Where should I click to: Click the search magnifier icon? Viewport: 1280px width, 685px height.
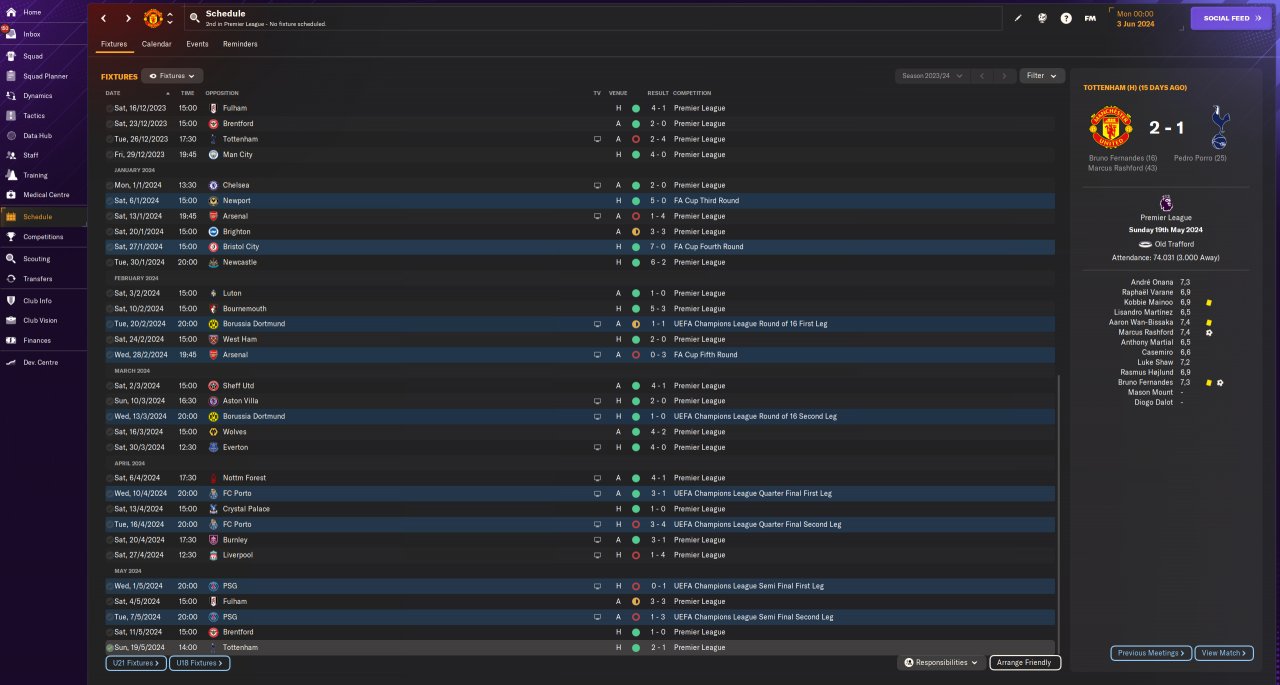[x=194, y=18]
